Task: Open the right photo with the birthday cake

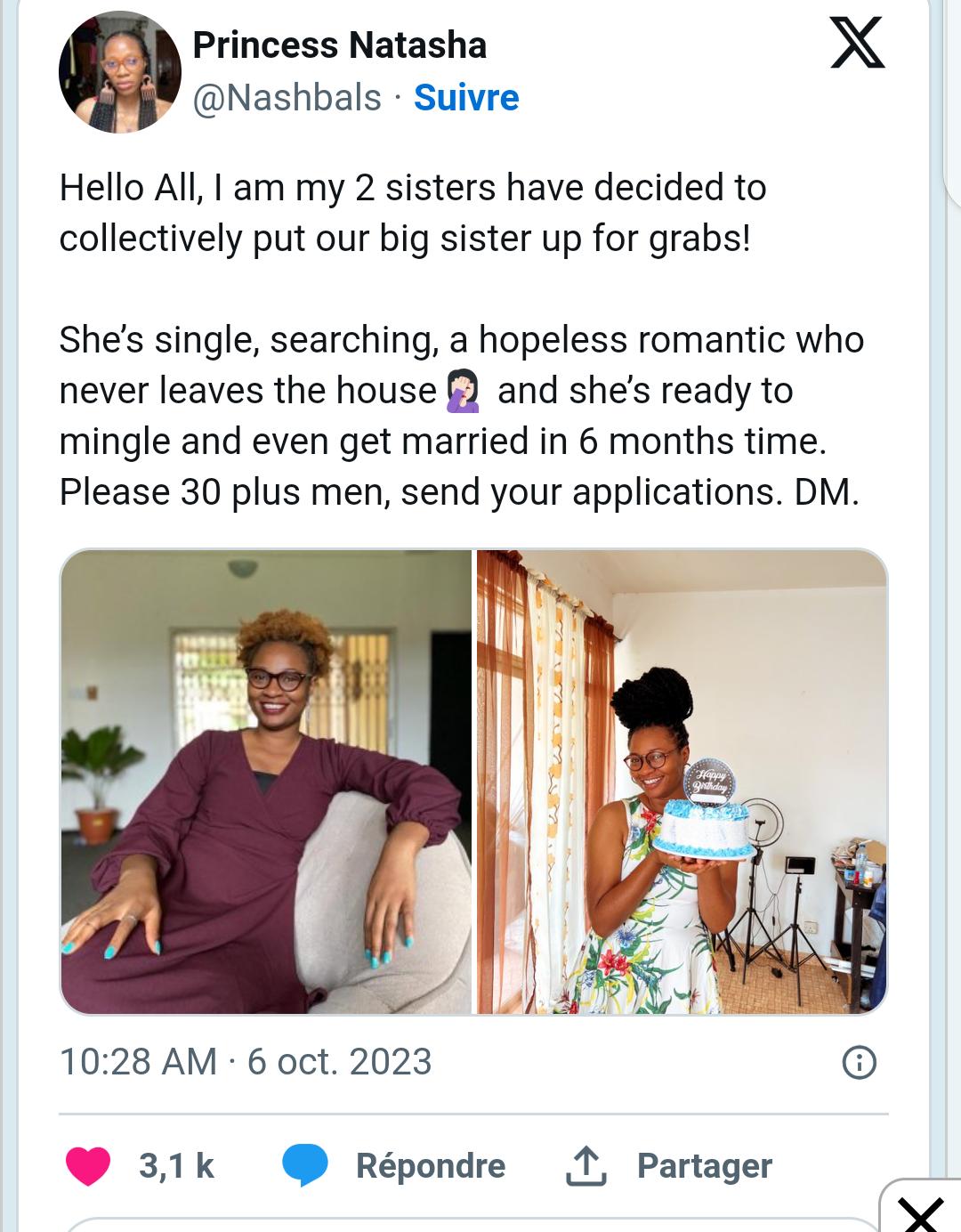Action: click(x=682, y=782)
